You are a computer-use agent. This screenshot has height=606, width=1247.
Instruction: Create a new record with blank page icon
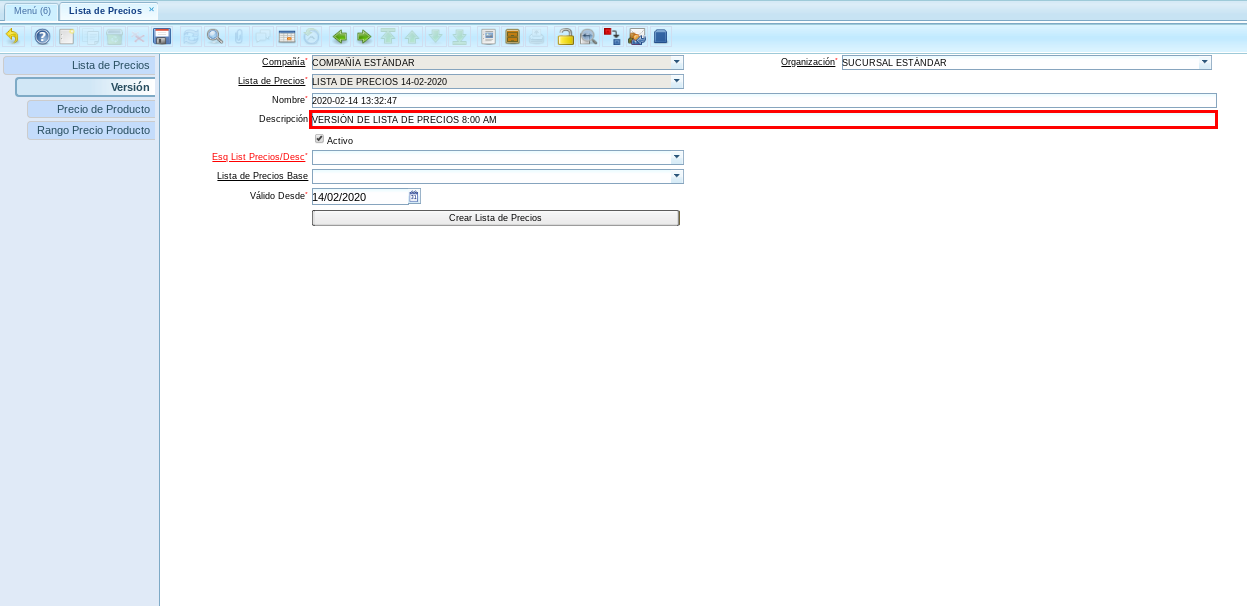click(x=67, y=37)
